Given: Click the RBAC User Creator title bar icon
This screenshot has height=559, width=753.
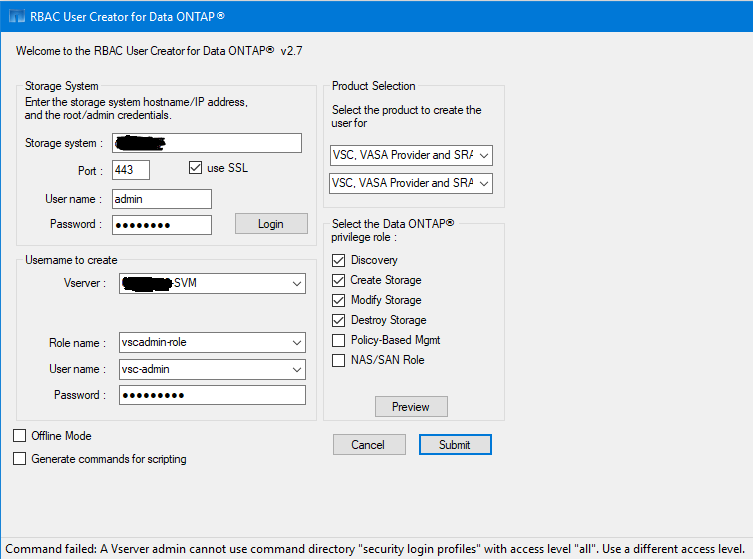Looking at the screenshot, I should tap(16, 17).
